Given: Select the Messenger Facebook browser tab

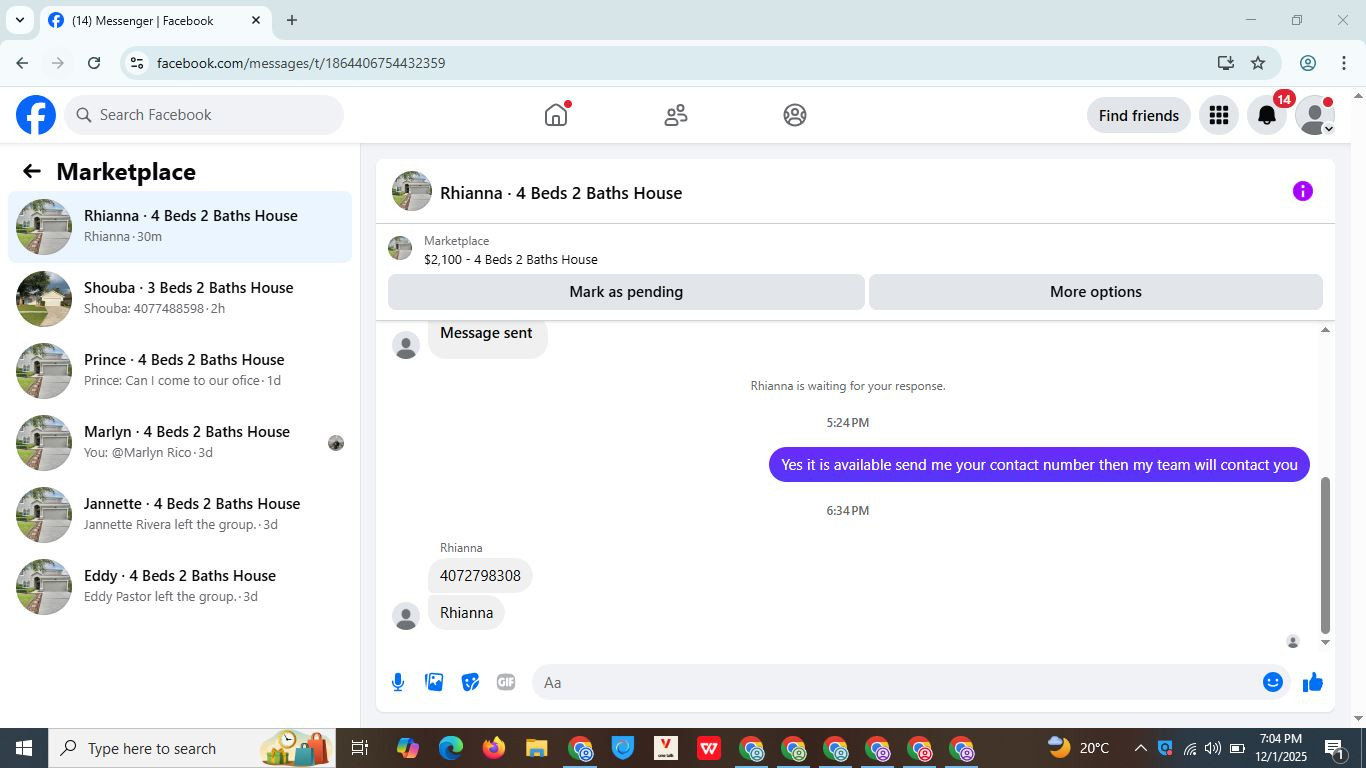Looking at the screenshot, I should pos(155,20).
